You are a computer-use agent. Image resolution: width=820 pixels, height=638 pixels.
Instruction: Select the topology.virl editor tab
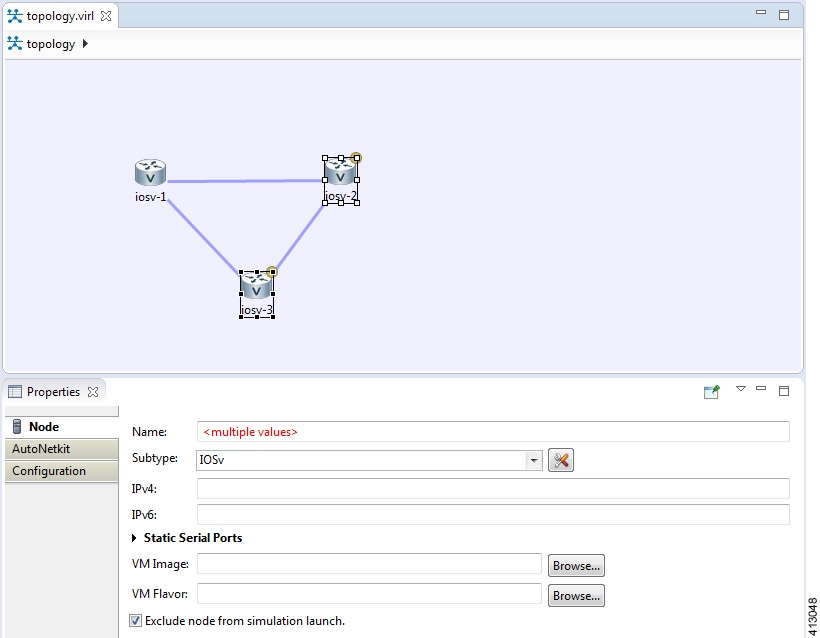click(60, 15)
